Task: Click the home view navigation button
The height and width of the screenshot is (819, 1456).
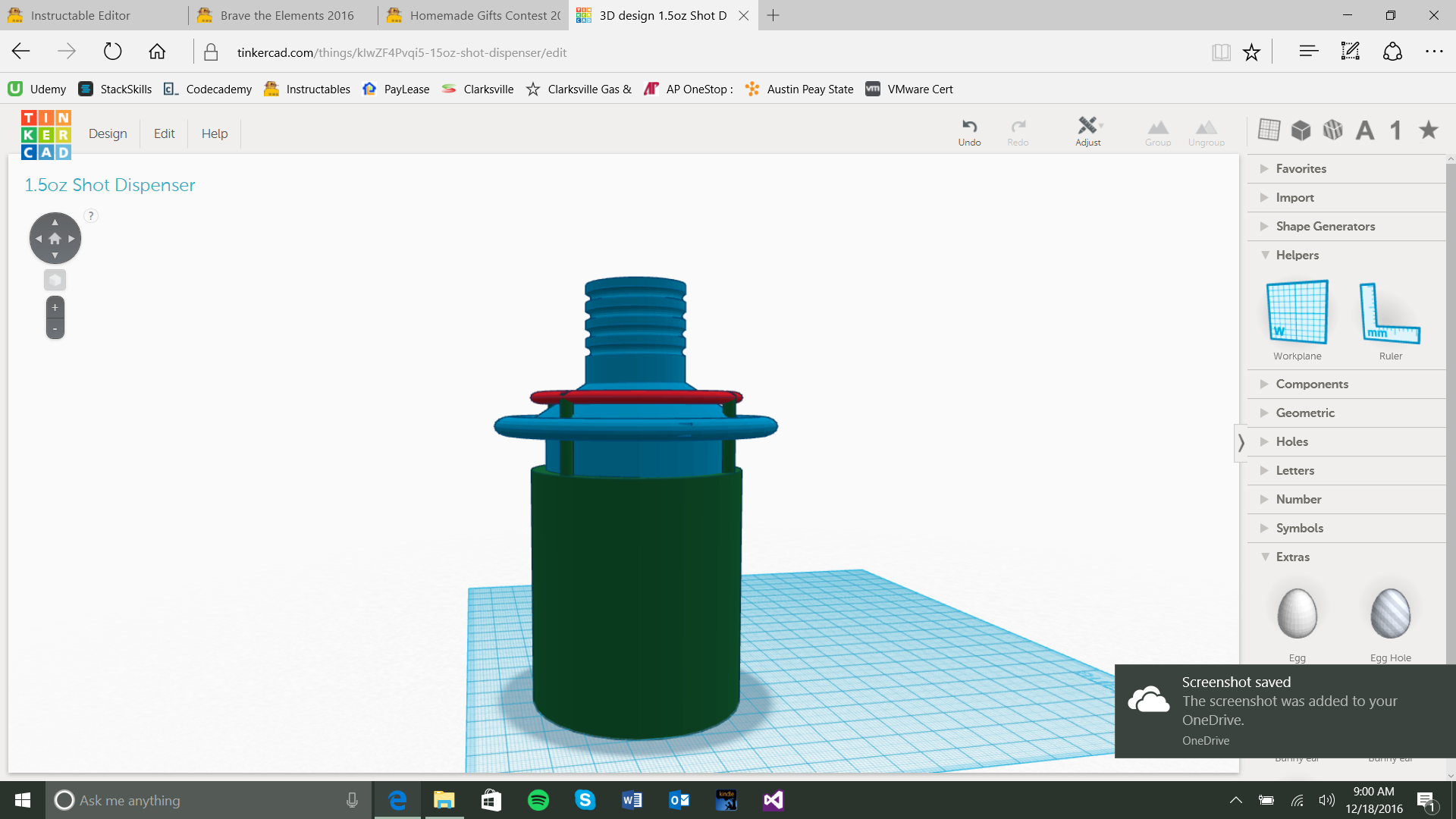Action: [x=55, y=239]
